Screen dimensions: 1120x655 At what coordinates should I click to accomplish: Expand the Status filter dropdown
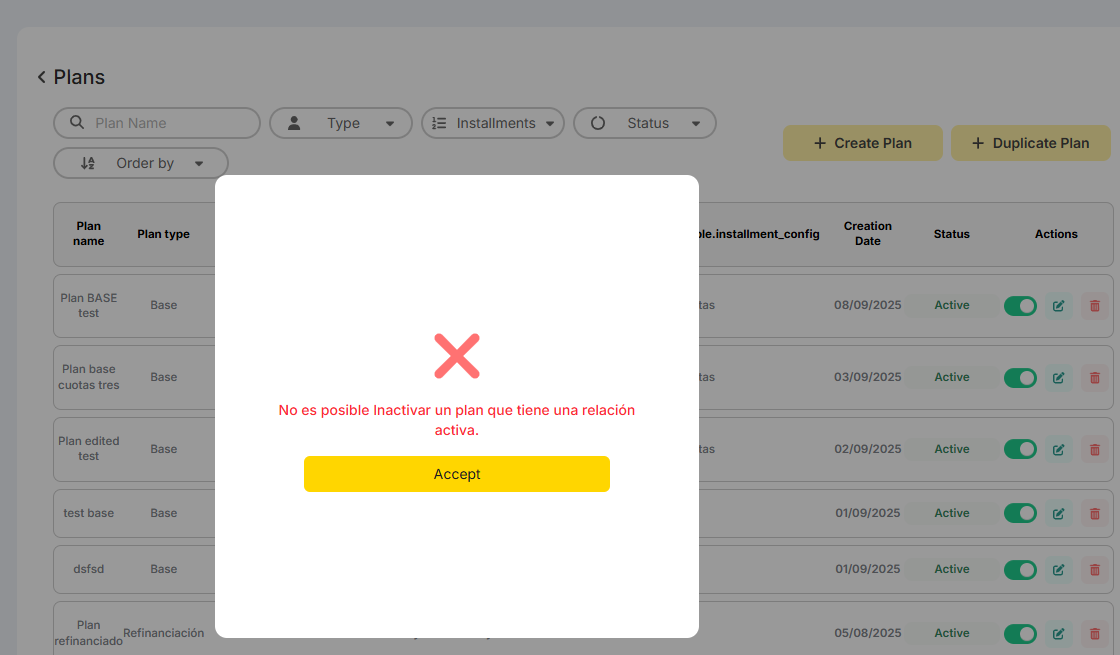(x=645, y=123)
